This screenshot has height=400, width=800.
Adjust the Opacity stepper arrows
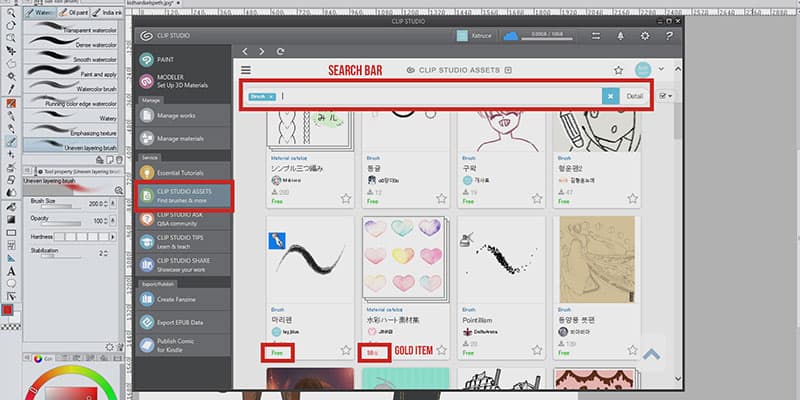[105, 221]
